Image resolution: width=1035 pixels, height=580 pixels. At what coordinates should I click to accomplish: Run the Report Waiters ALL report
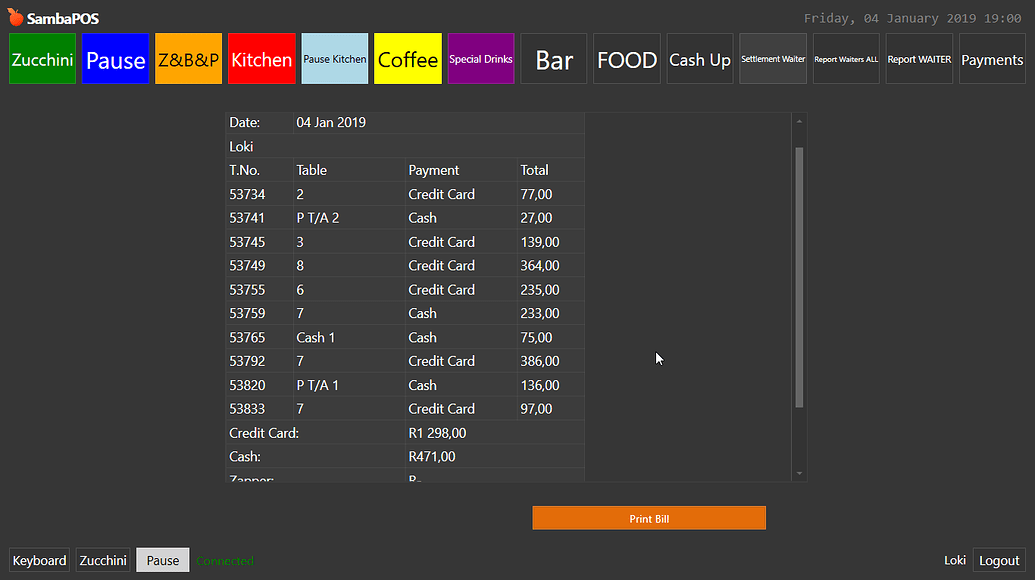pyautogui.click(x=845, y=58)
